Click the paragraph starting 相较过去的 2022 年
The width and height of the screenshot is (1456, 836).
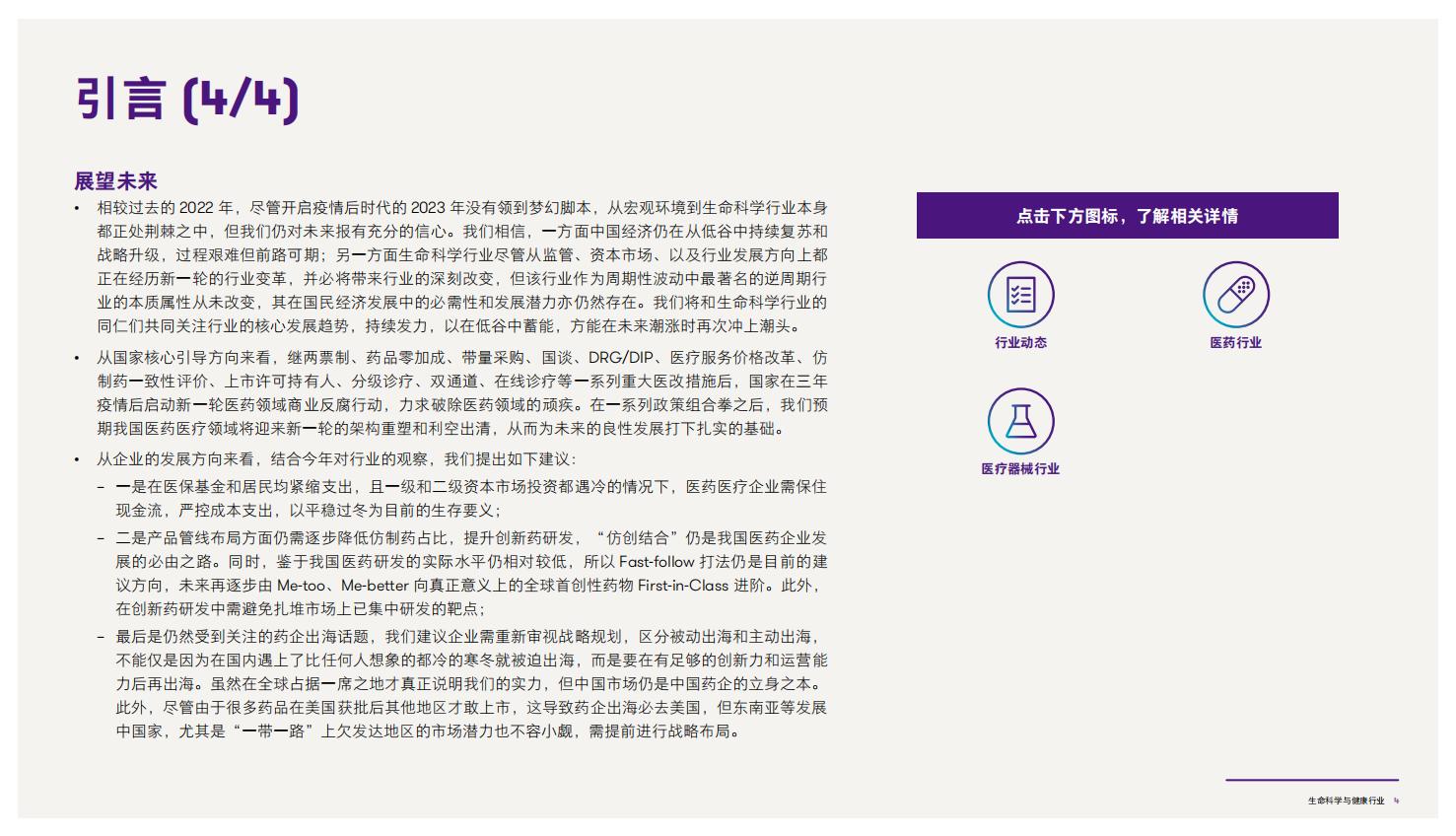click(461, 267)
